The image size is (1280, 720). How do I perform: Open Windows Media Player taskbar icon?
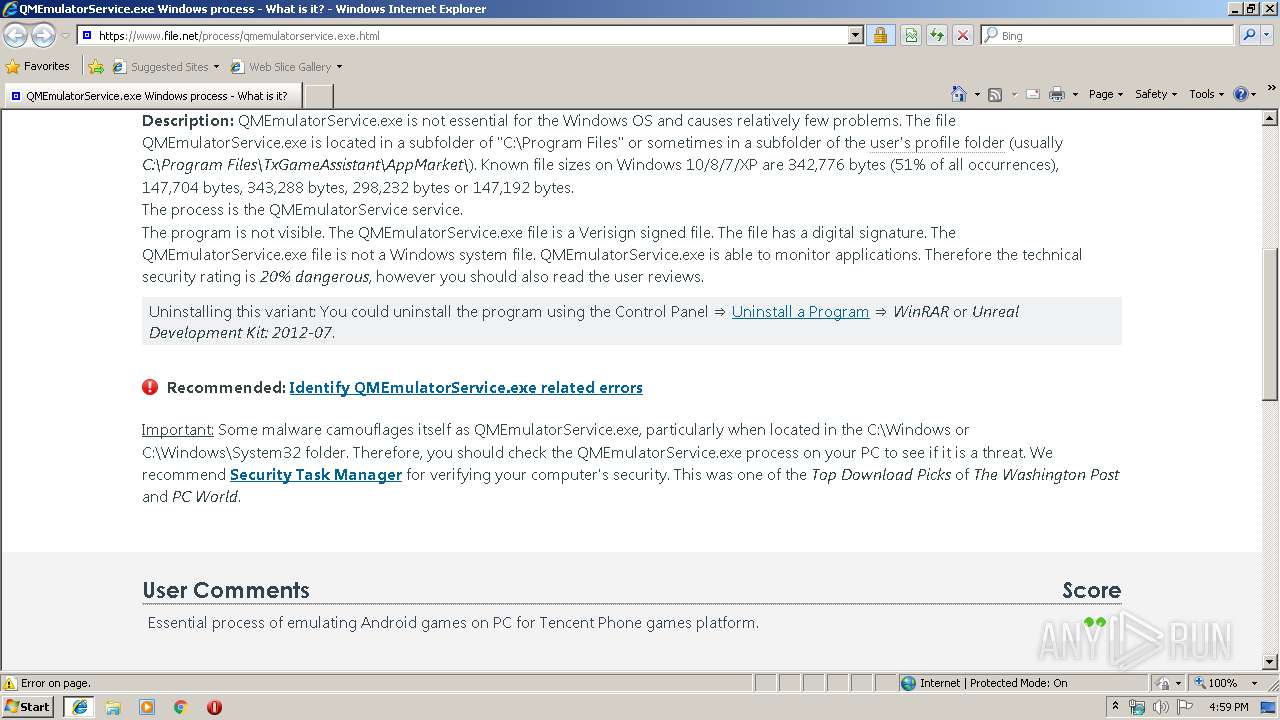(x=147, y=707)
